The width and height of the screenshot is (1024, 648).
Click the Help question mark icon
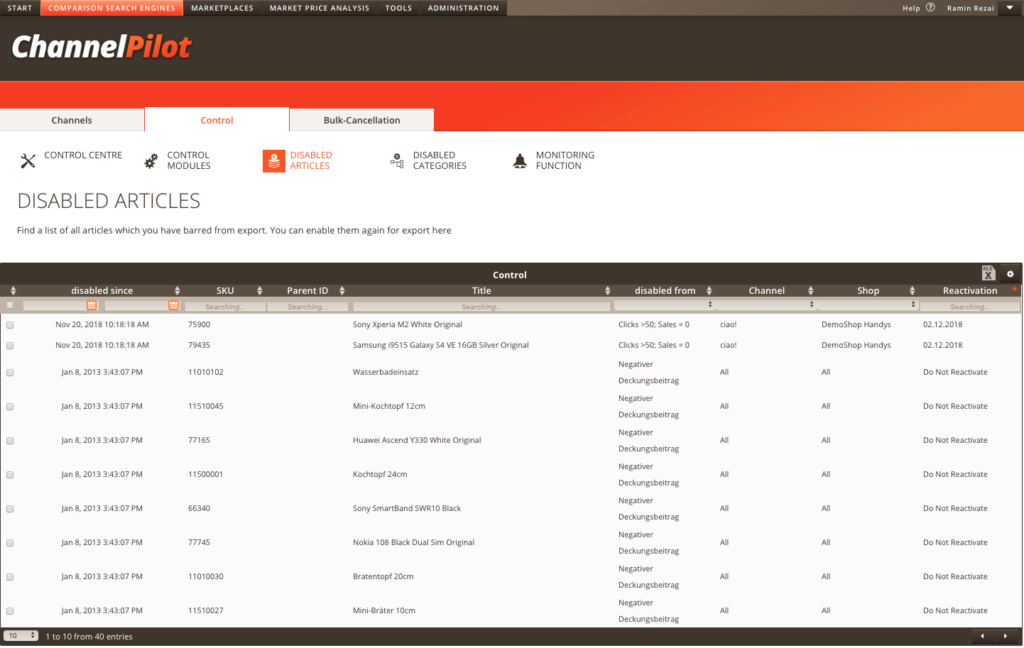pyautogui.click(x=930, y=8)
